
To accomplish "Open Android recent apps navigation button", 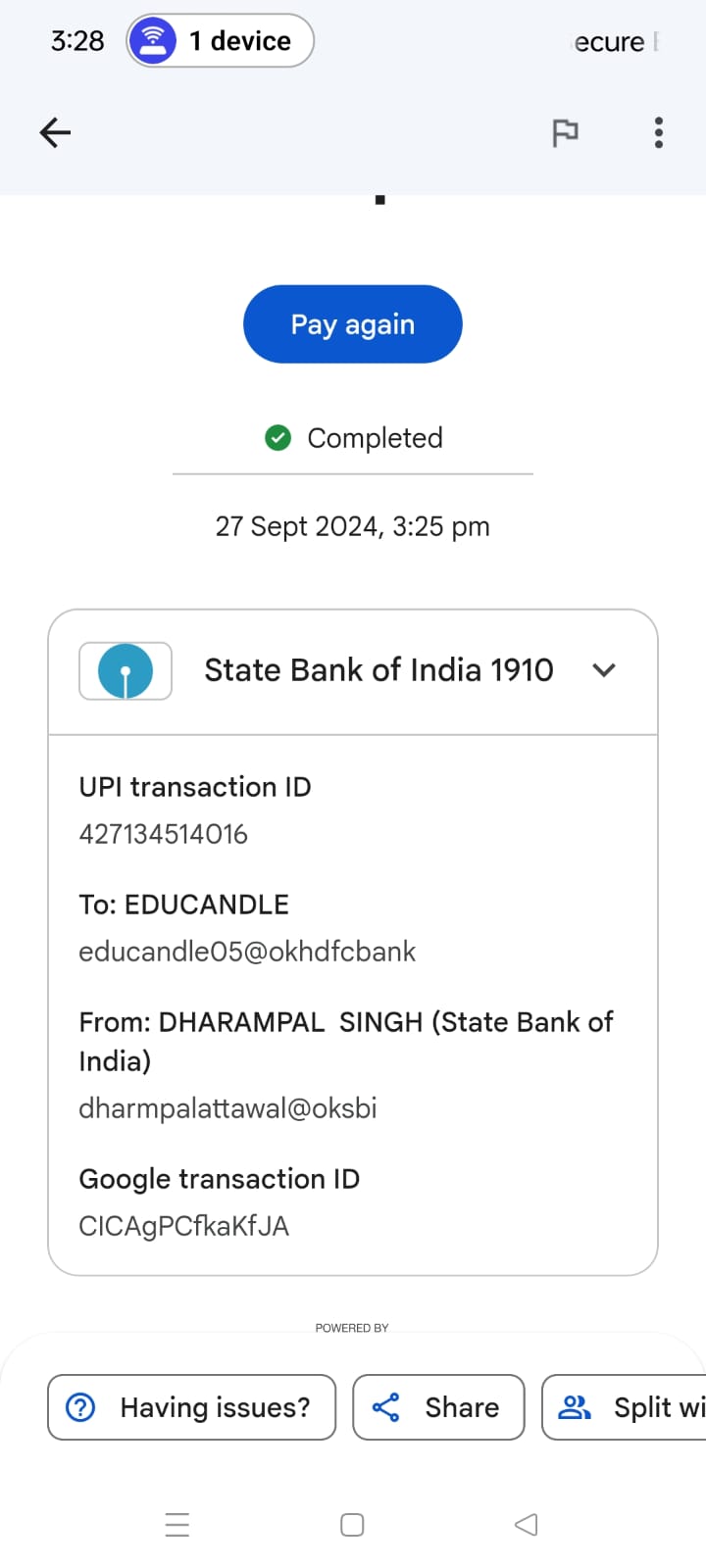I will coord(177,1525).
